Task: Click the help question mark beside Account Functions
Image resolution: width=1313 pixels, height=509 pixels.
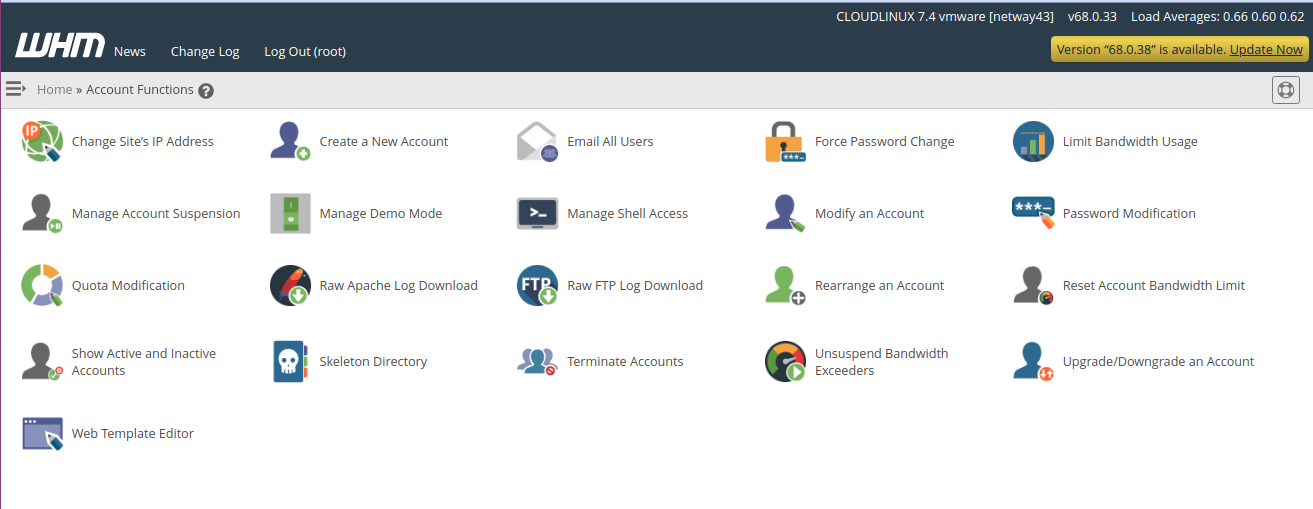Action: point(206,91)
